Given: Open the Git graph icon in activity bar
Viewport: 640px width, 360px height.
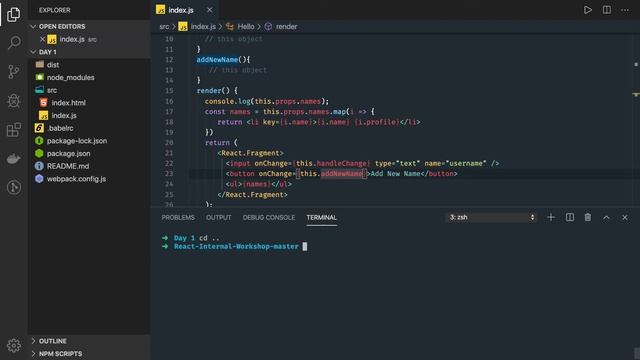Looking at the screenshot, I should (x=13, y=187).
